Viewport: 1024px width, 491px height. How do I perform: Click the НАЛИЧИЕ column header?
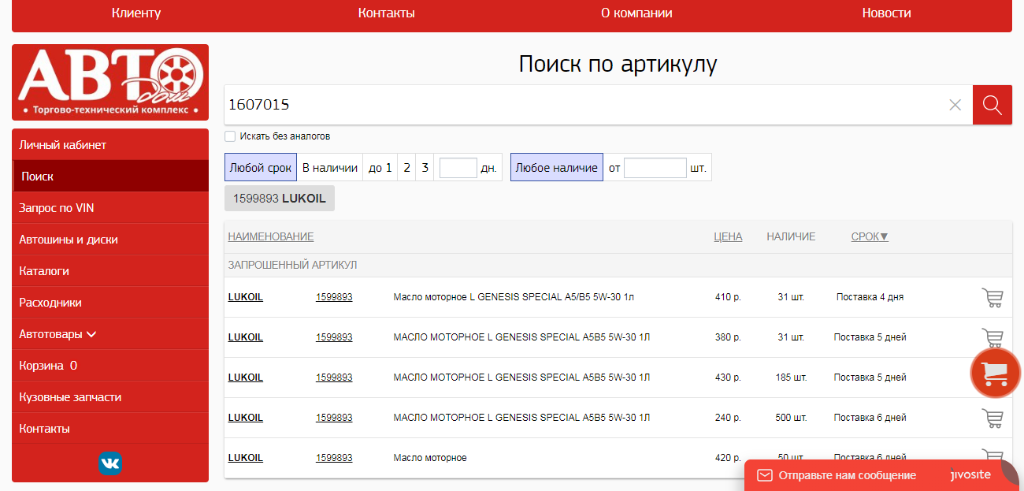click(x=791, y=236)
